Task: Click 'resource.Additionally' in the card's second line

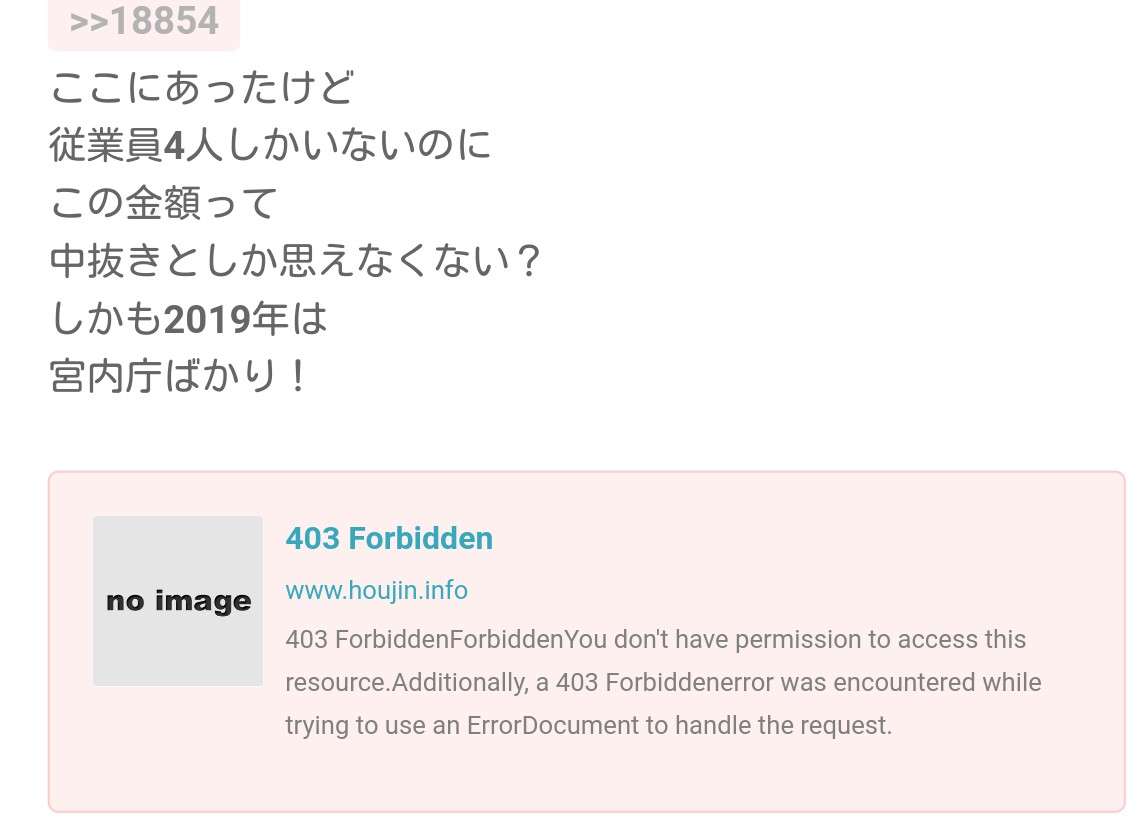Action: coord(406,682)
